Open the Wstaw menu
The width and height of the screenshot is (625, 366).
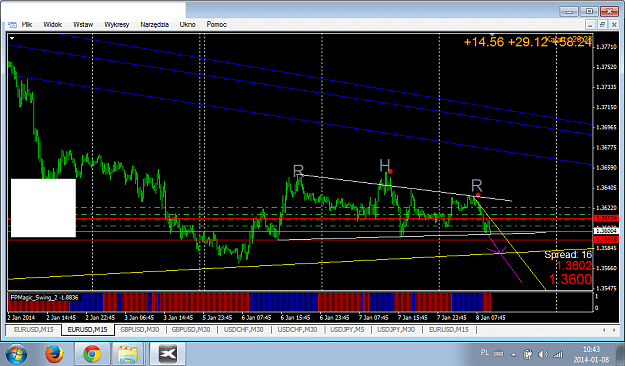point(83,25)
